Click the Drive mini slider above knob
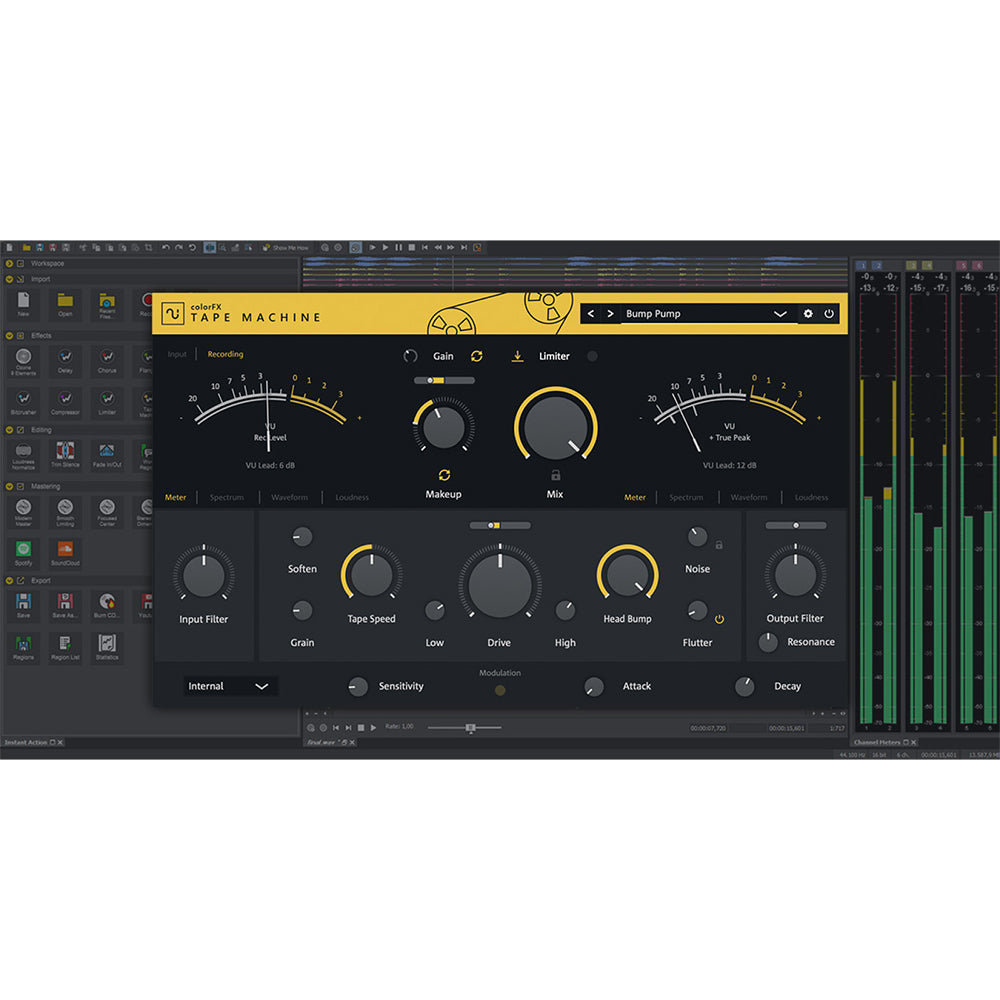The height and width of the screenshot is (1000, 1000). (500, 526)
